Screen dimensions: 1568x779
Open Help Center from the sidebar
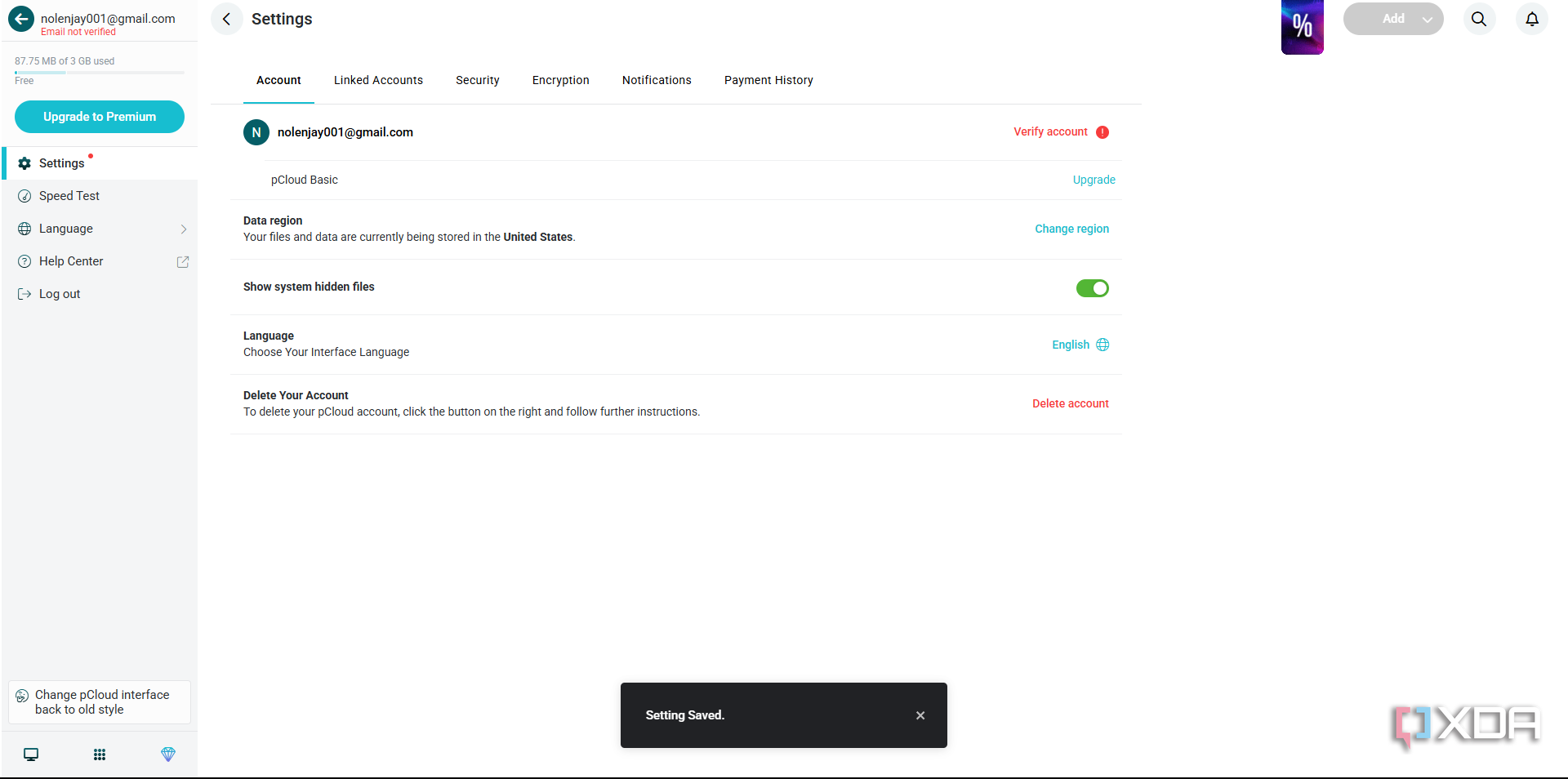[100, 261]
